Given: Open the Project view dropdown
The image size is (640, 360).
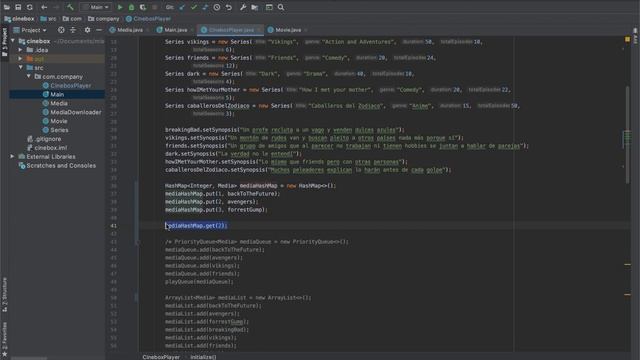Looking at the screenshot, I should [30, 30].
